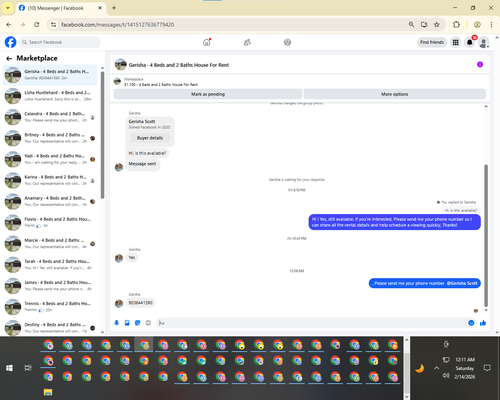500x400 pixels.
Task: Open purple conversation information icon
Action: [480, 64]
